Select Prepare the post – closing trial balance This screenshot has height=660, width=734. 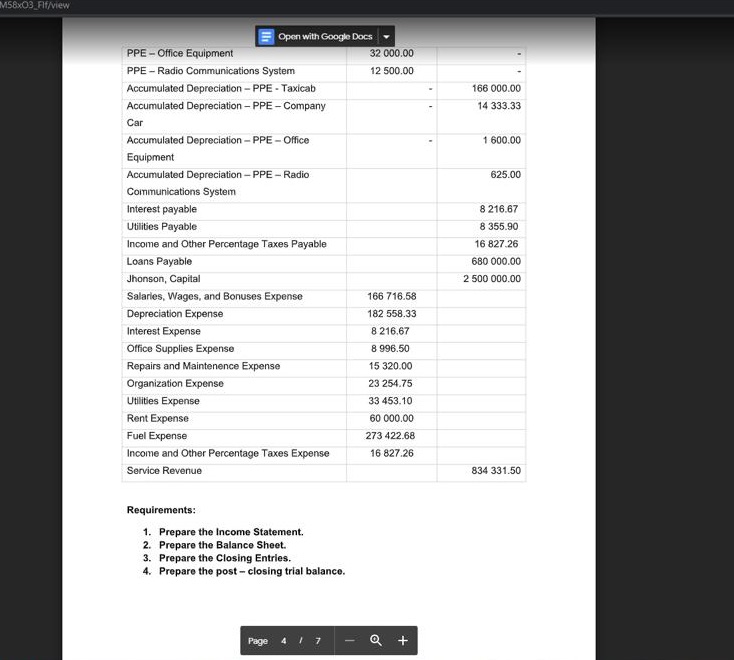point(252,572)
